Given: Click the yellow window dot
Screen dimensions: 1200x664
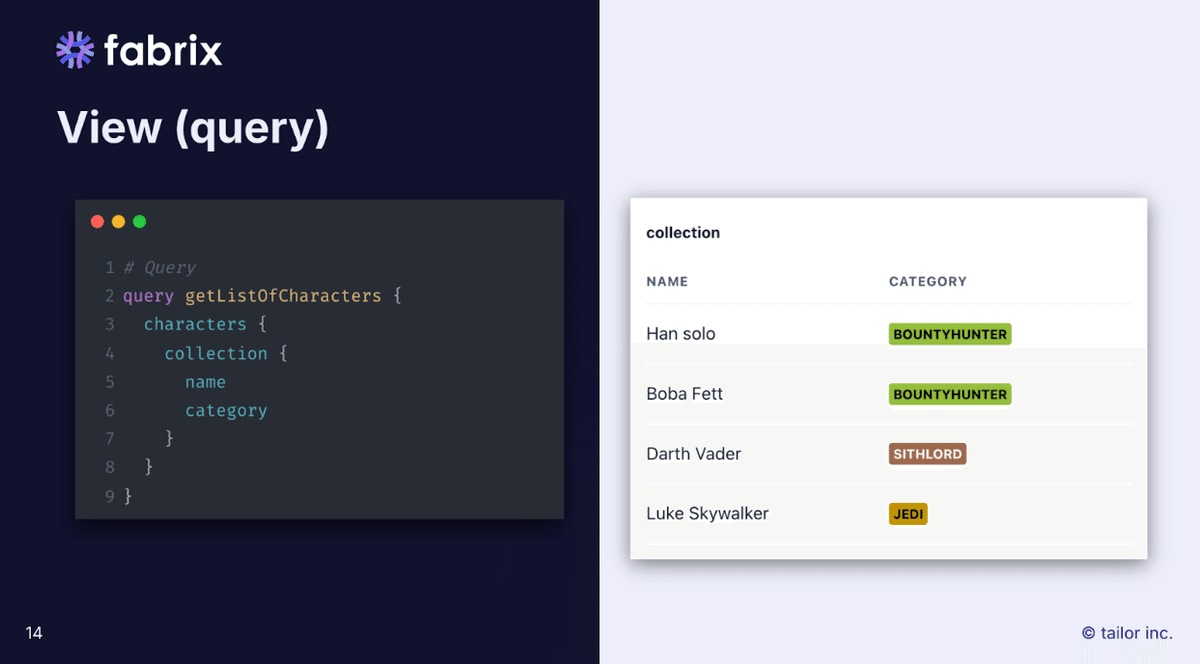Looking at the screenshot, I should (x=118, y=221).
